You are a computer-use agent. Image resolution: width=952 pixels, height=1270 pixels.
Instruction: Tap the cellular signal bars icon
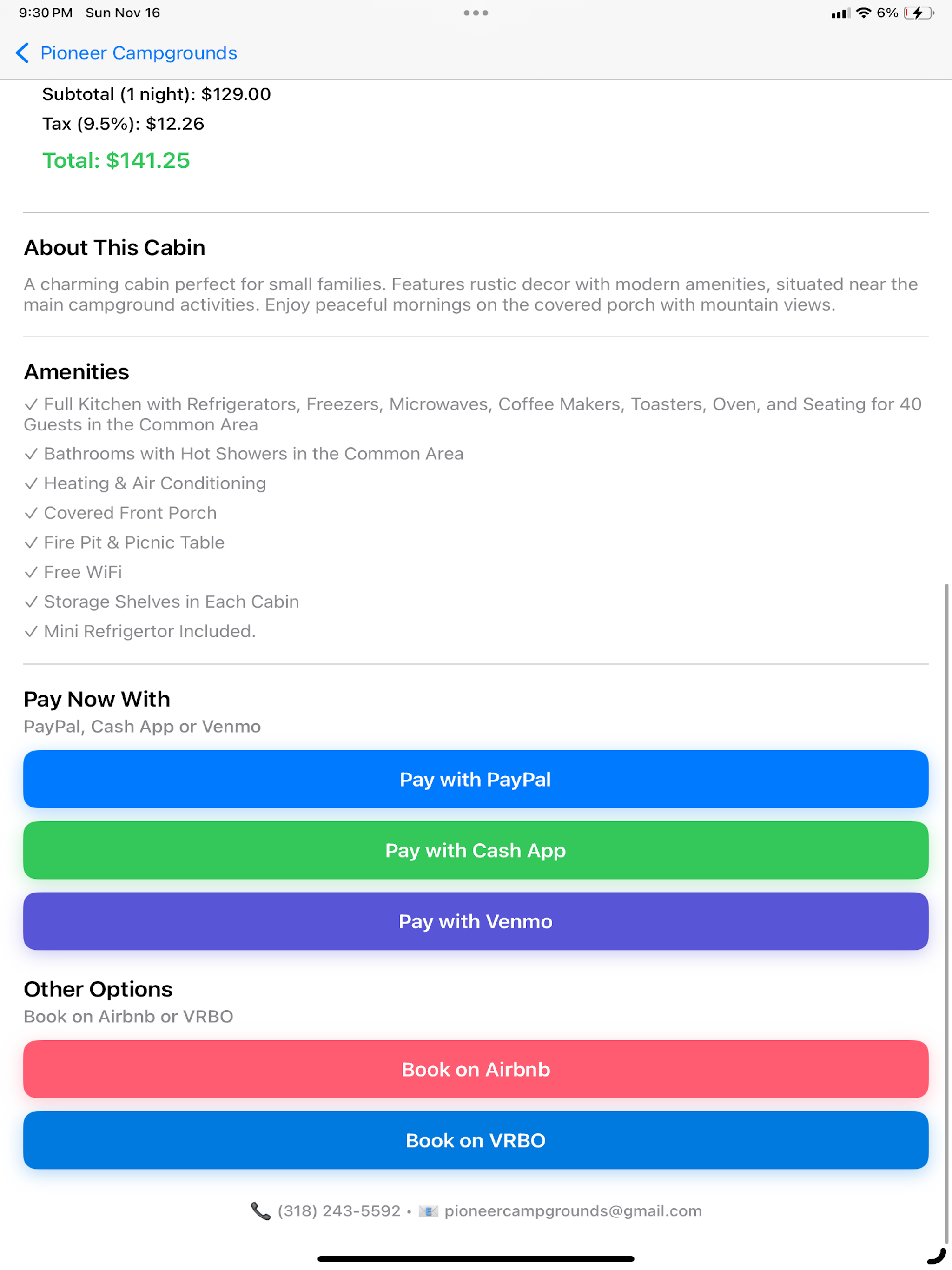(x=841, y=13)
